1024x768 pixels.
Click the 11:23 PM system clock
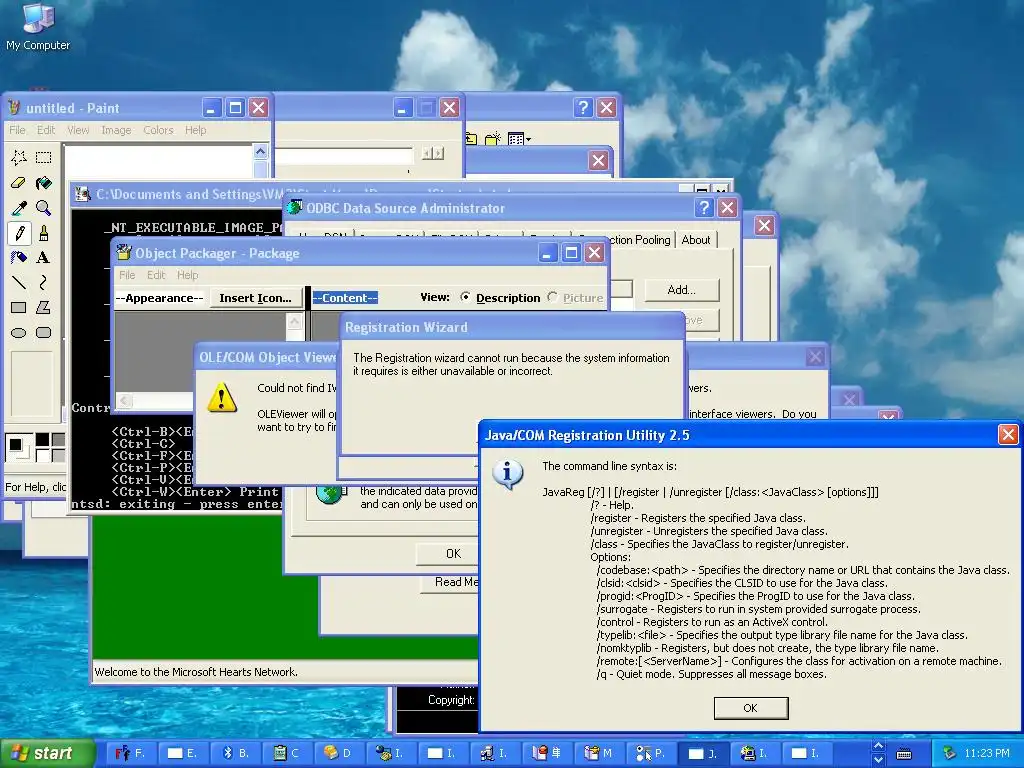coord(987,753)
